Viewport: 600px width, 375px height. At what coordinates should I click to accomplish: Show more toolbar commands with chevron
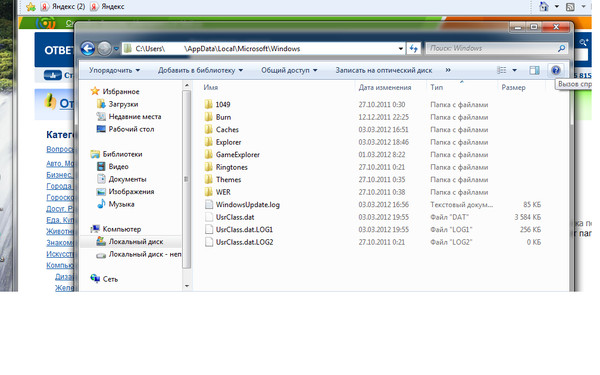click(448, 70)
